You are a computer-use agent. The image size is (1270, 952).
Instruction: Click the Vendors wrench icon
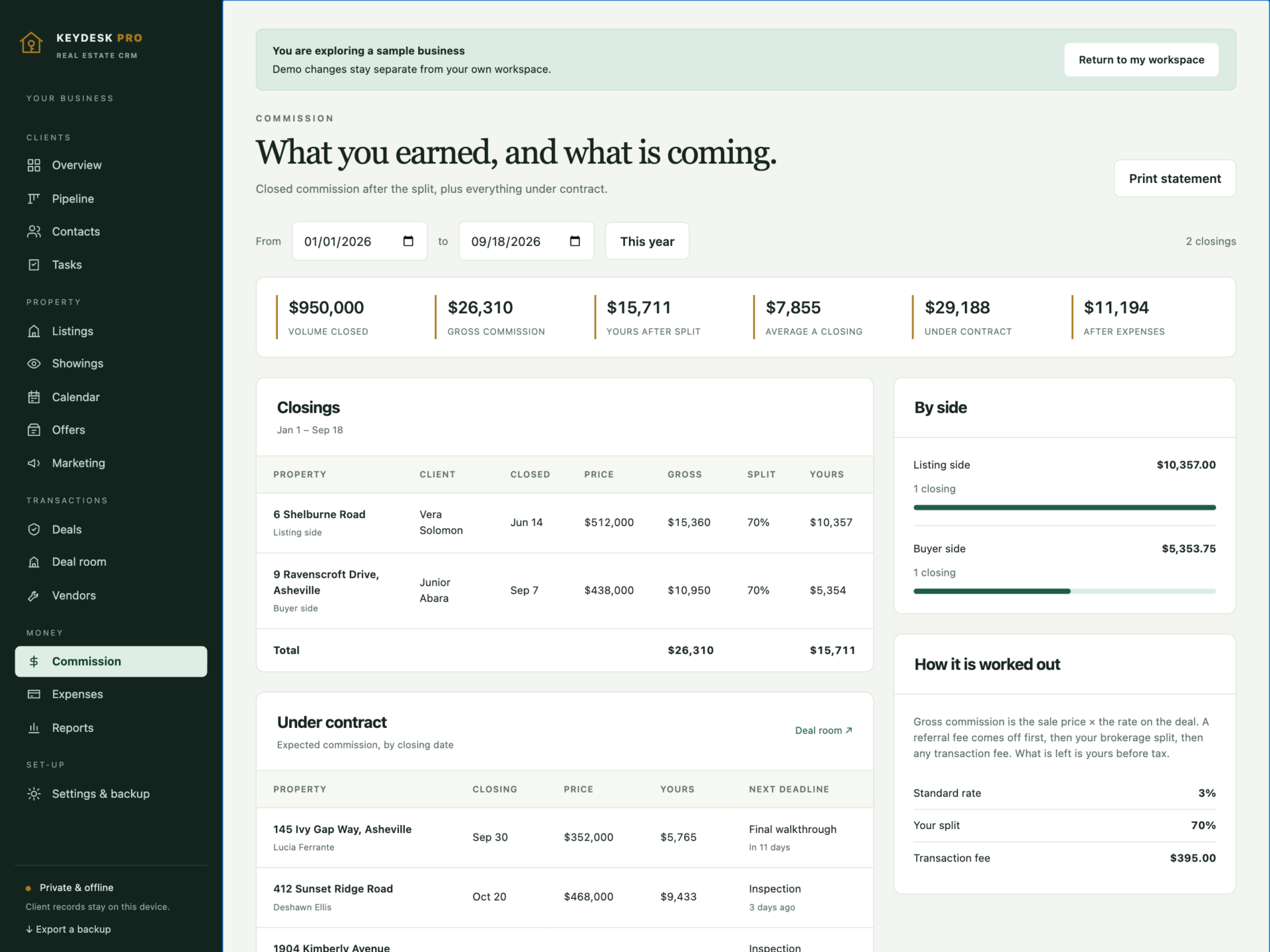point(34,596)
